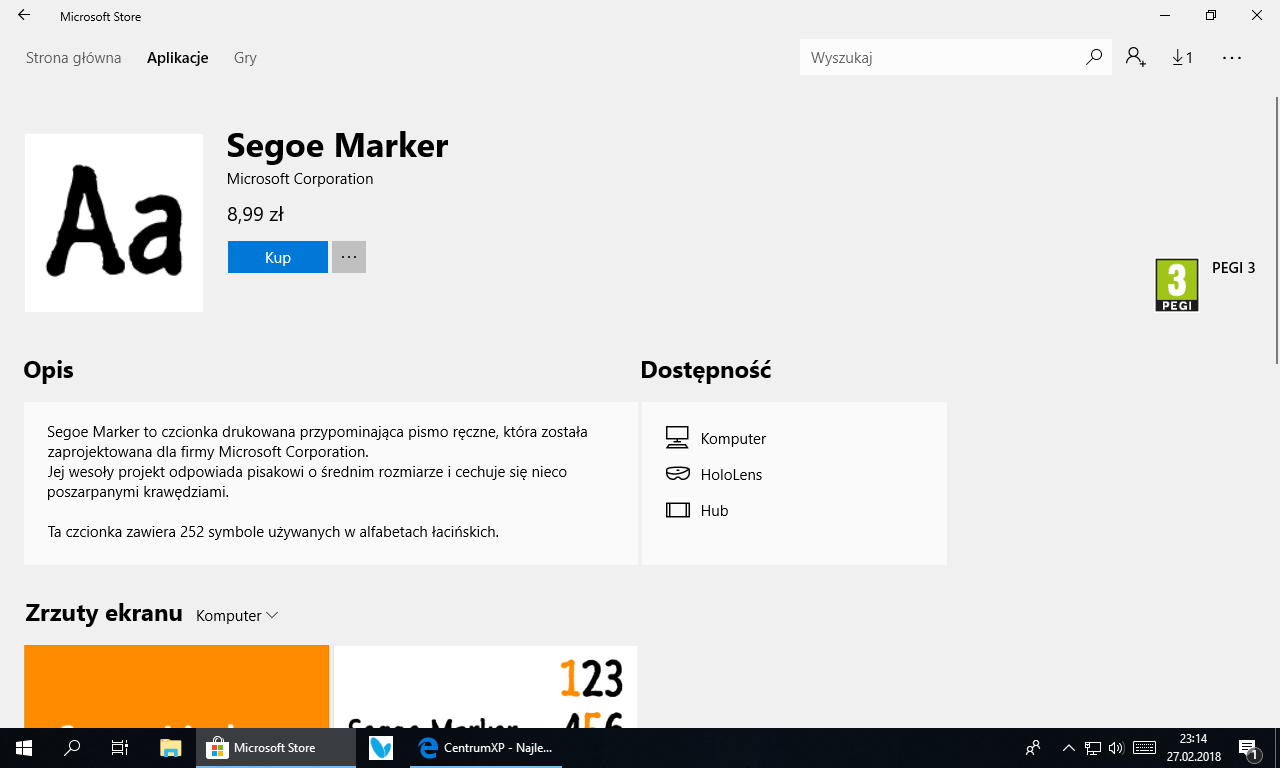This screenshot has width=1280, height=768.
Task: Open the Strona główna tab
Action: coord(74,58)
